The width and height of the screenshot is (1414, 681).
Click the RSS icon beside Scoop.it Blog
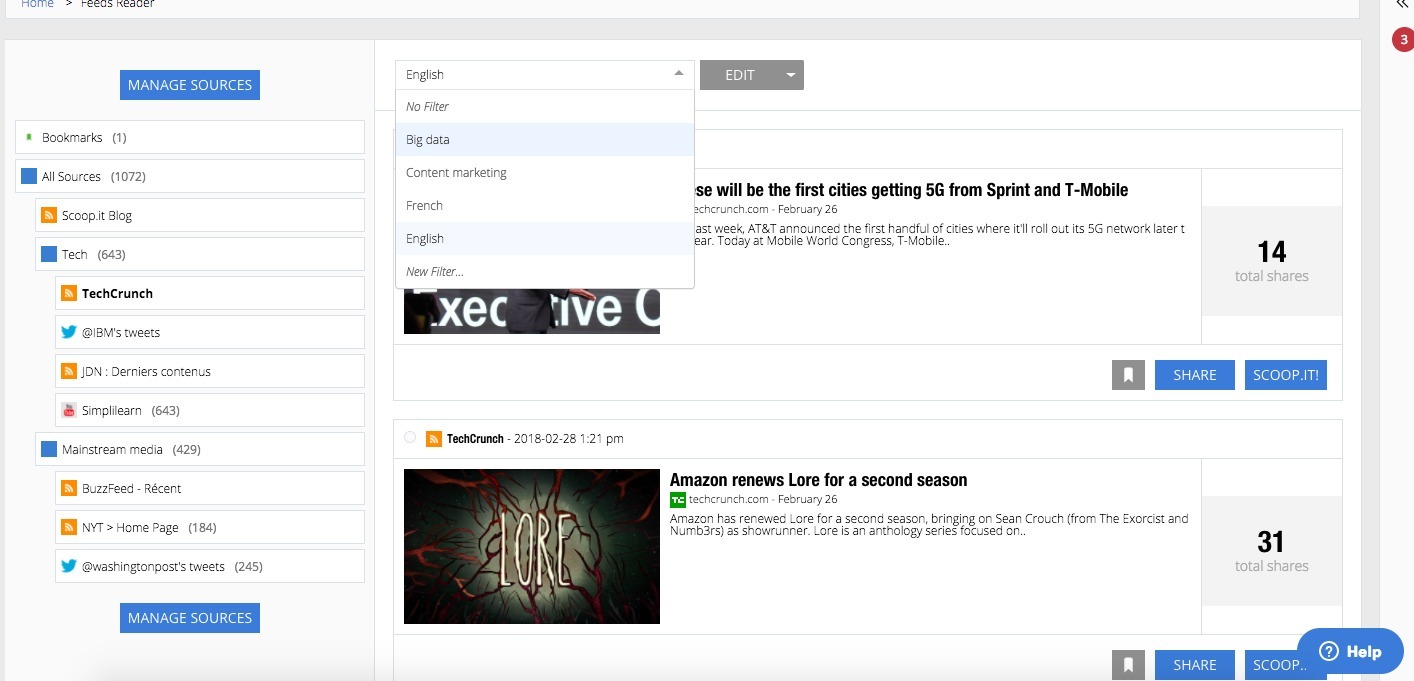(49, 215)
